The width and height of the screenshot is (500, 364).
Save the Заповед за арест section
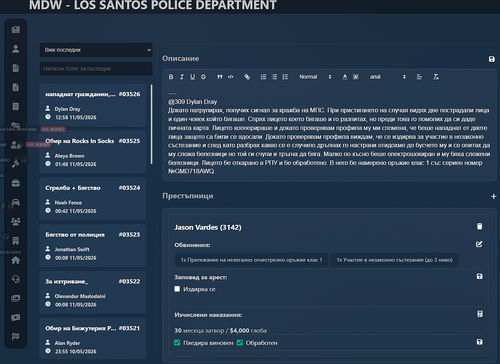479,276
